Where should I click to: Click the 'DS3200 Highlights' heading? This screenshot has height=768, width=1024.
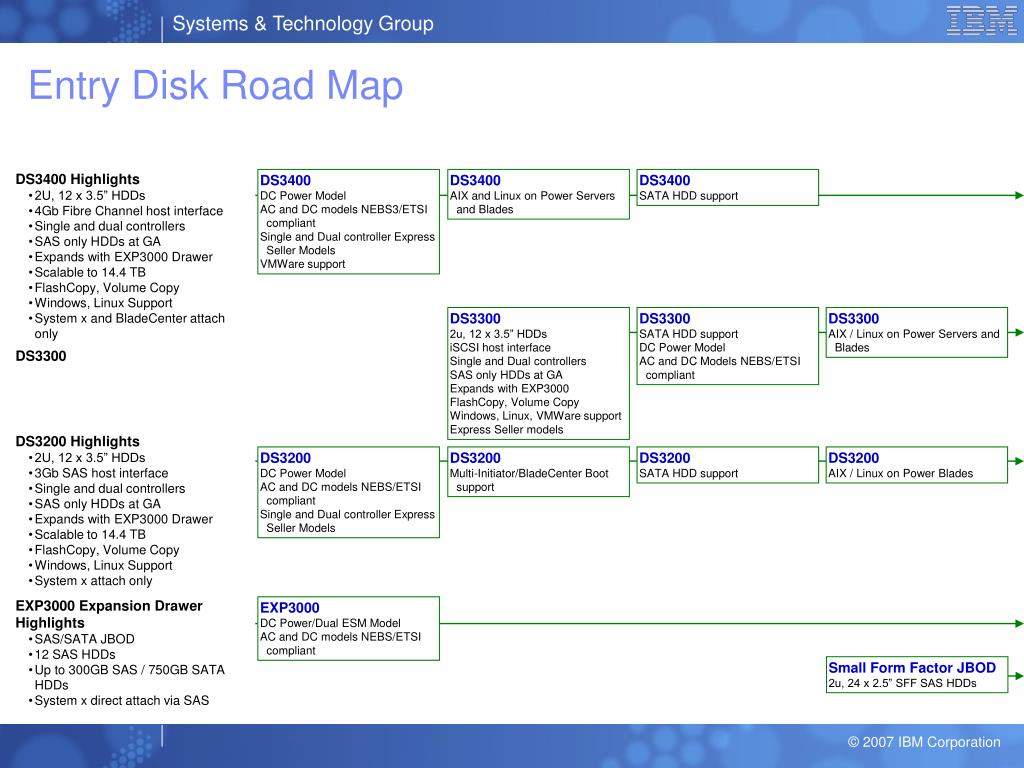(78, 441)
